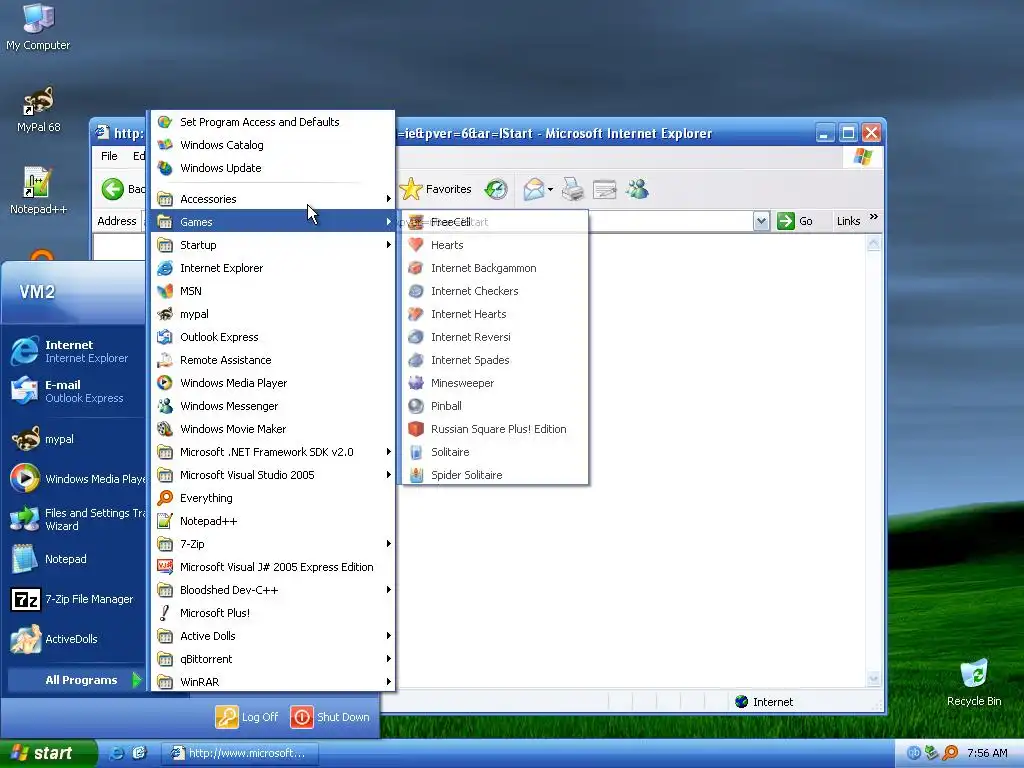
Task: Start Remote Assistance
Action: pyautogui.click(x=273, y=360)
